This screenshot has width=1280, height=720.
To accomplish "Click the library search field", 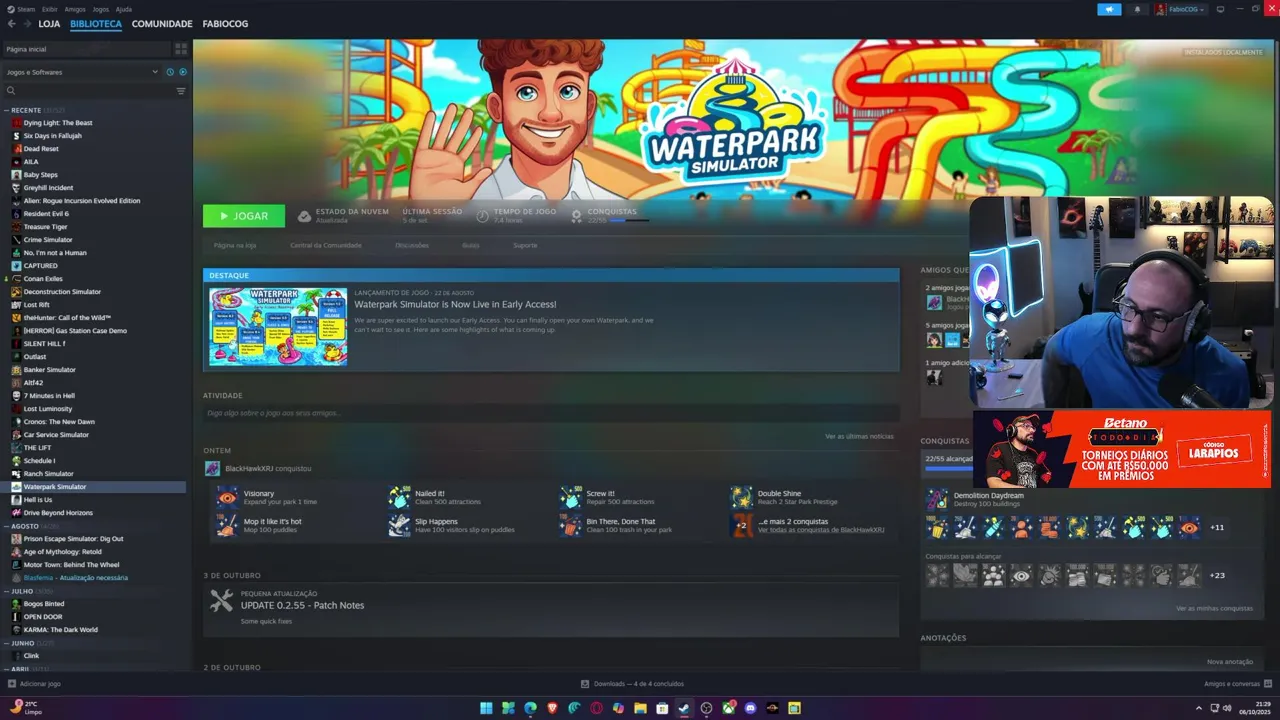I will [x=88, y=90].
